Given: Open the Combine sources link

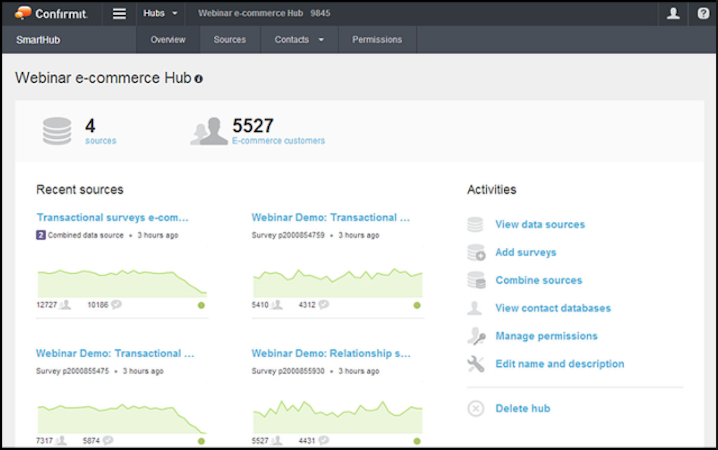Looking at the screenshot, I should [538, 280].
